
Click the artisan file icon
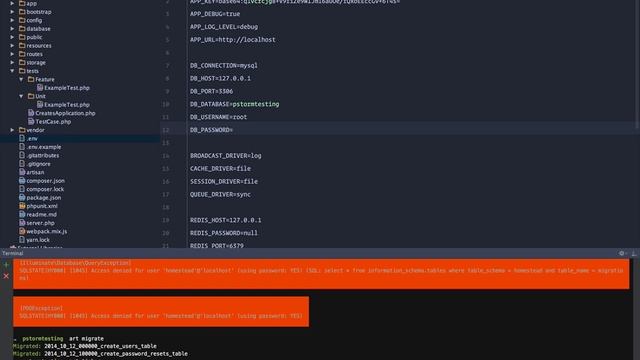(x=22, y=172)
